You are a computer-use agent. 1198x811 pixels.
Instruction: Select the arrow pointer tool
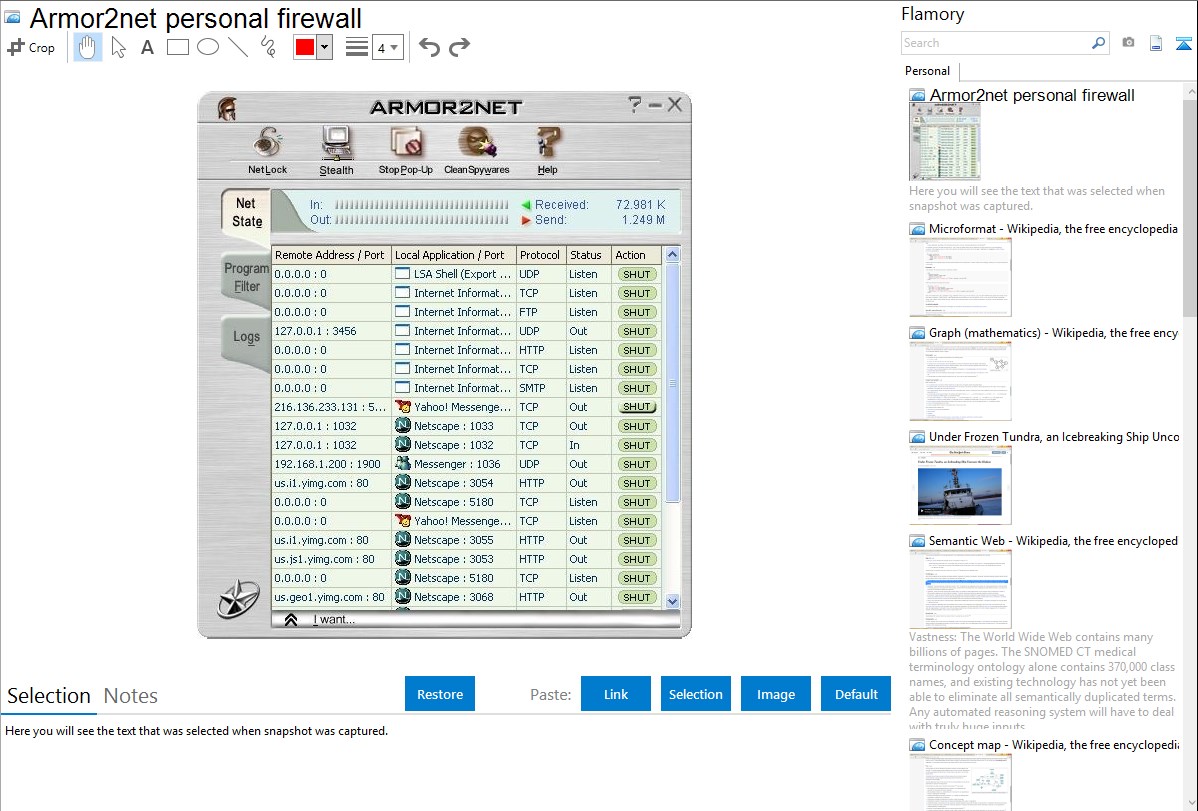pos(118,47)
